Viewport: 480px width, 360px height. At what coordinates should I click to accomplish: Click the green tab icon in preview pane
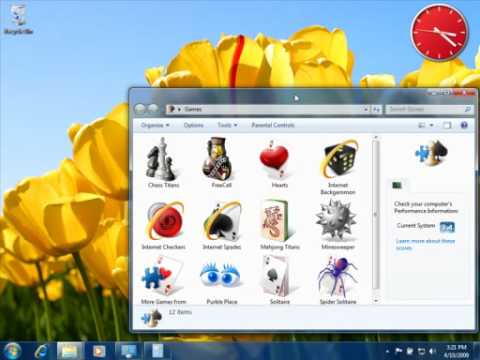[397, 185]
